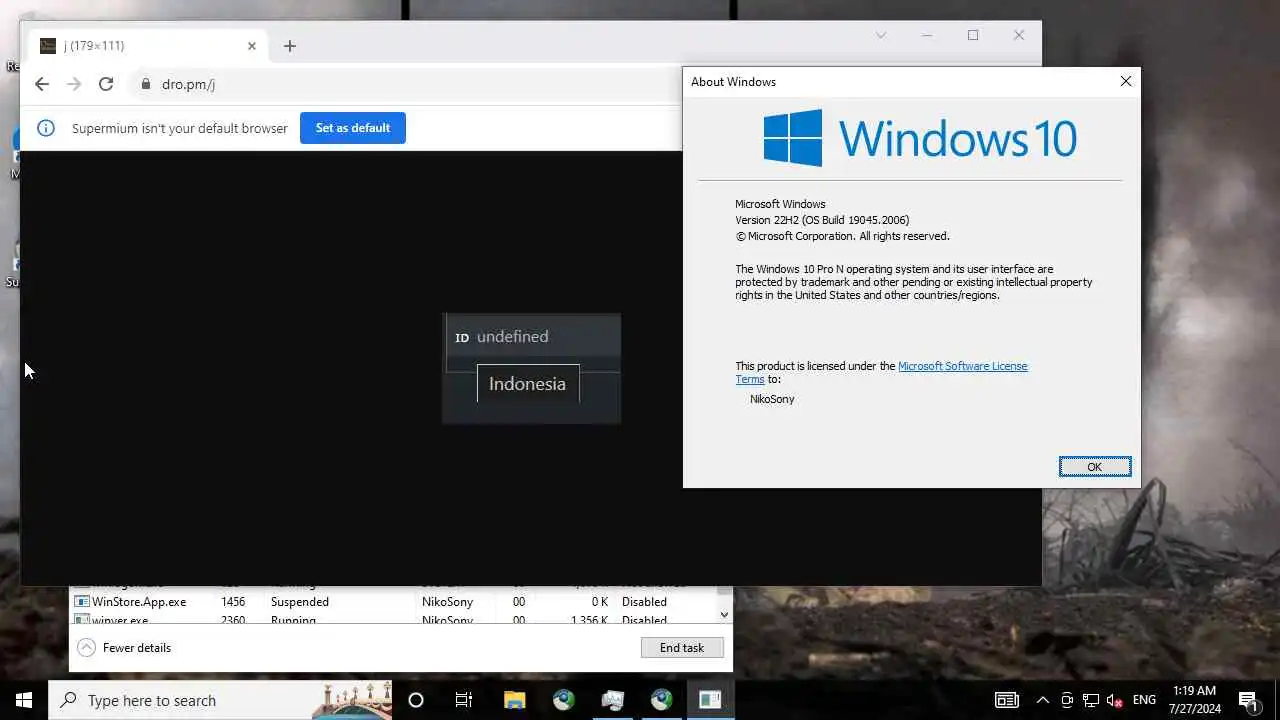The width and height of the screenshot is (1280, 720).
Task: Click OK in About Windows dialog
Action: [1095, 467]
